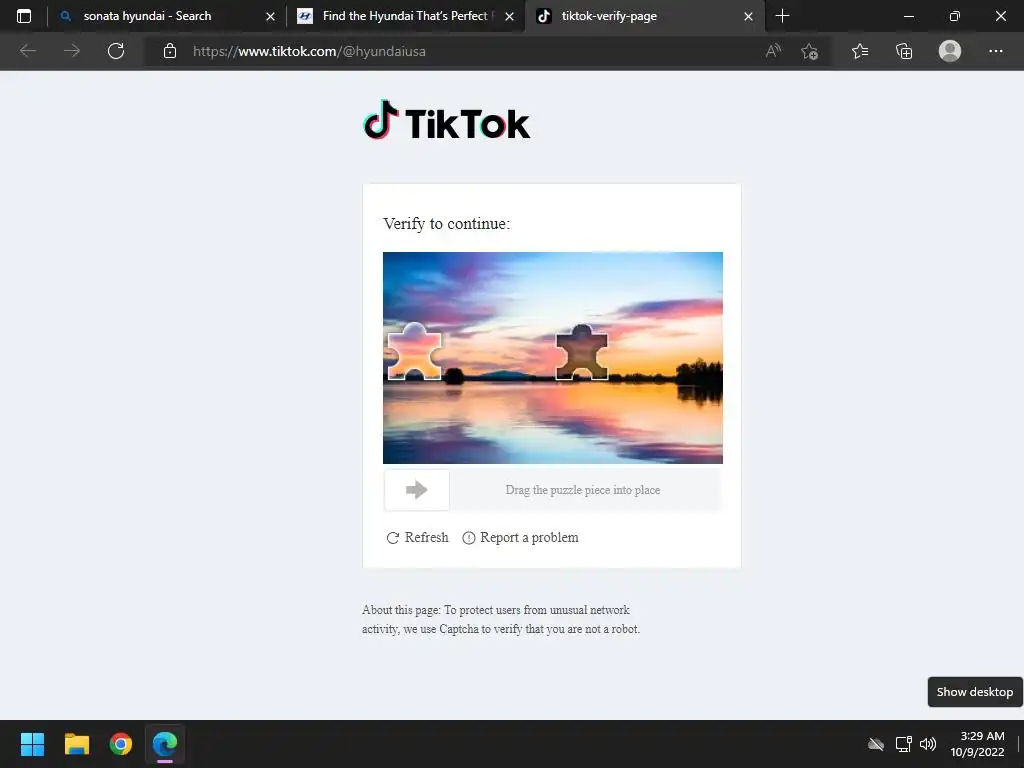Click Report a problem
This screenshot has width=1024, height=768.
point(520,537)
